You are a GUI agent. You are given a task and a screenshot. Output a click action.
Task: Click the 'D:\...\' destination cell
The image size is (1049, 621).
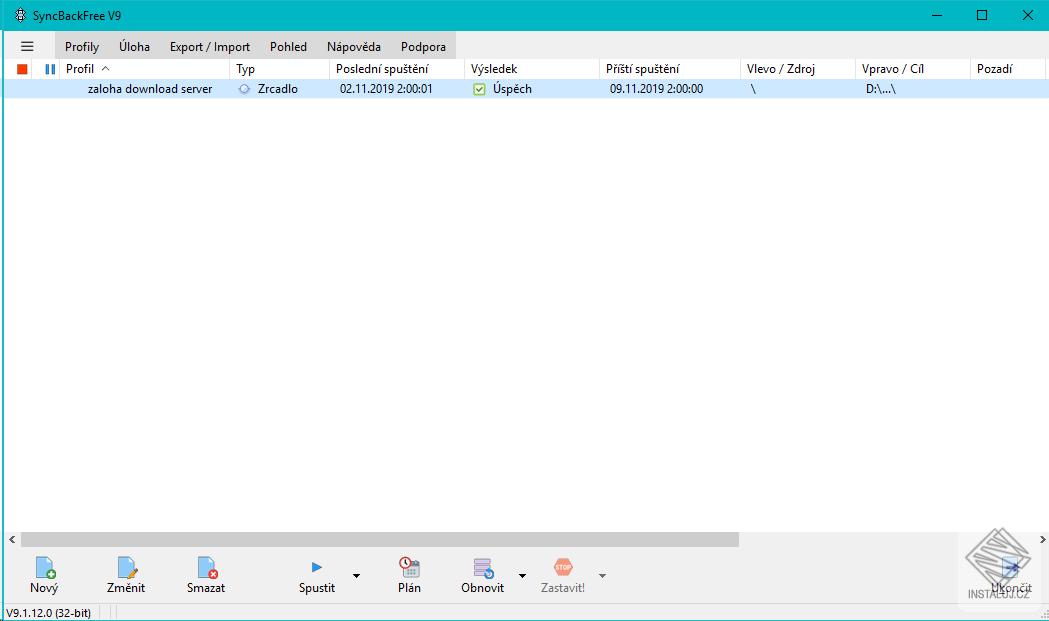(880, 89)
